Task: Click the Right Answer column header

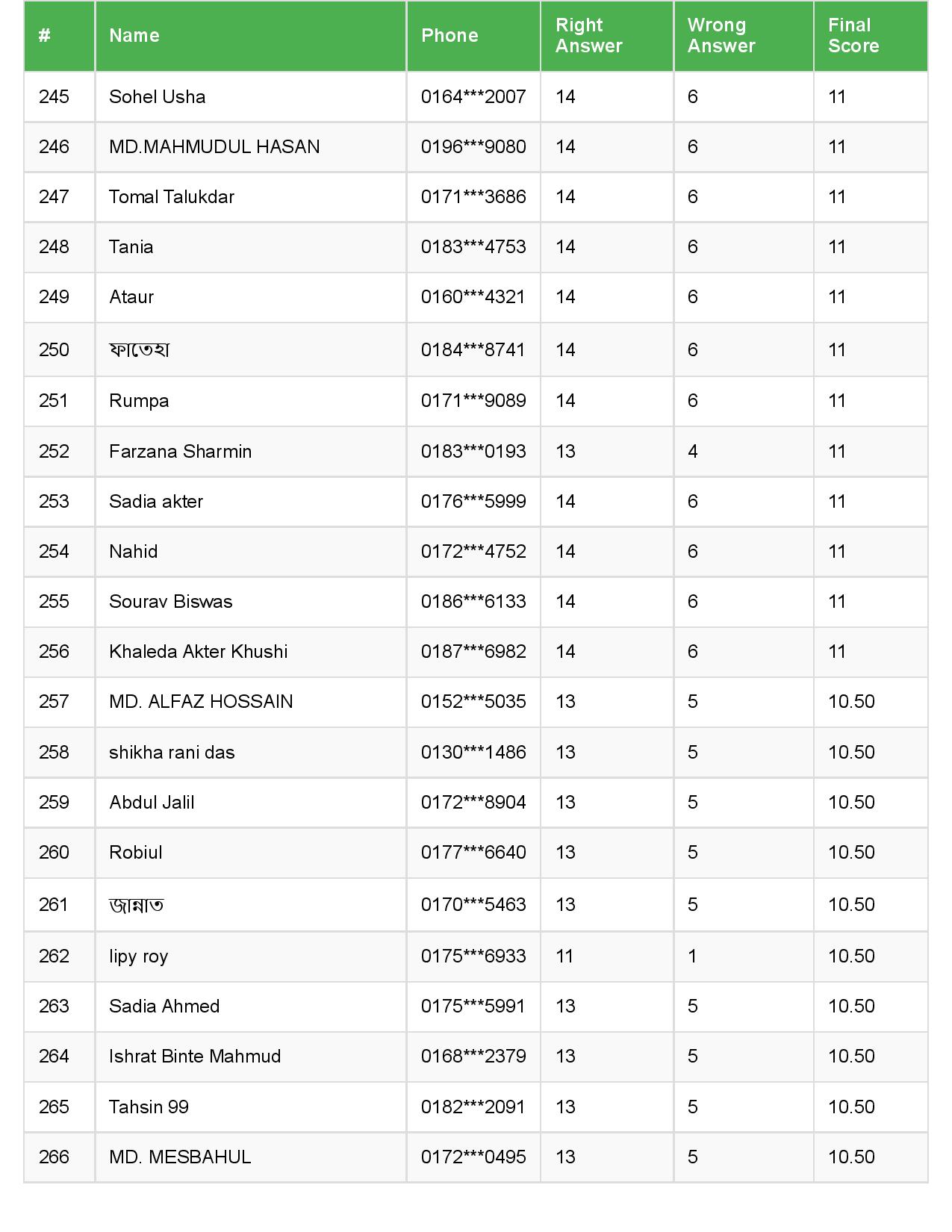Action: coord(589,35)
